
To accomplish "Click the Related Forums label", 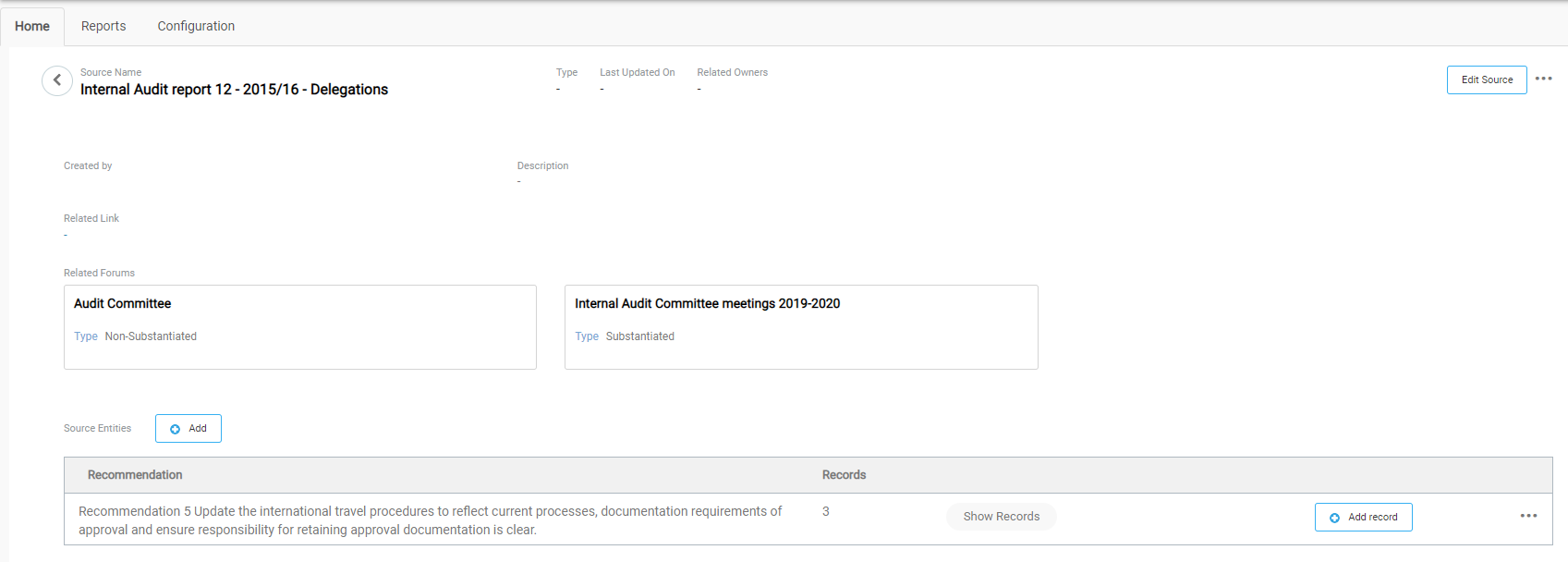I will (x=99, y=273).
